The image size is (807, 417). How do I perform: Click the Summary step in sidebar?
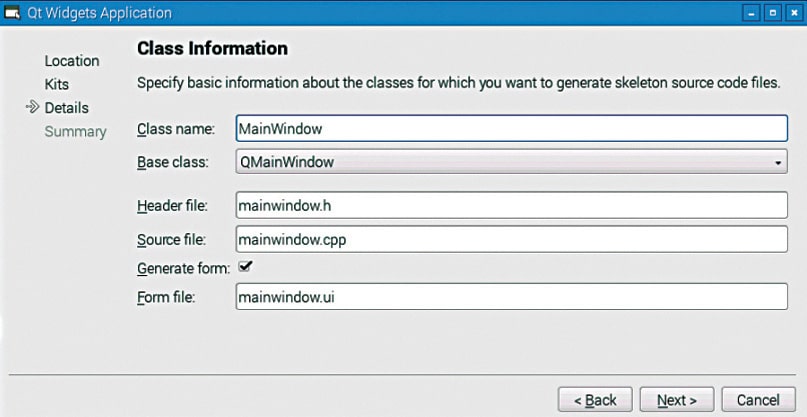[x=75, y=132]
